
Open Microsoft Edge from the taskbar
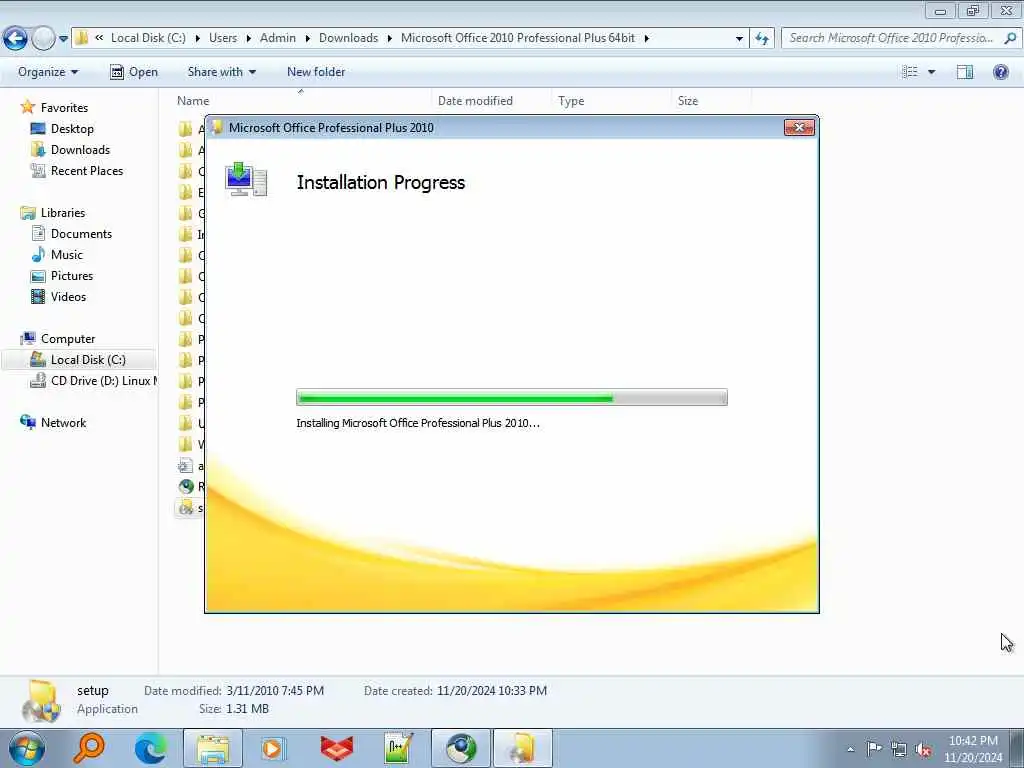tap(150, 748)
